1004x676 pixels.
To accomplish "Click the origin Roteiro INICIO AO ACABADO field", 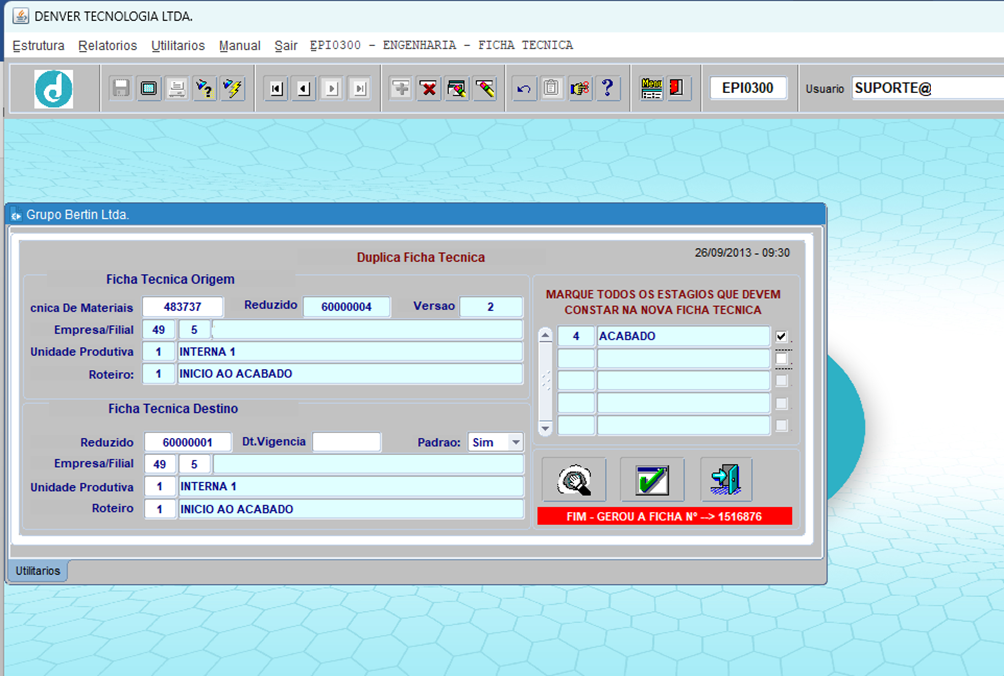I will pyautogui.click(x=350, y=374).
